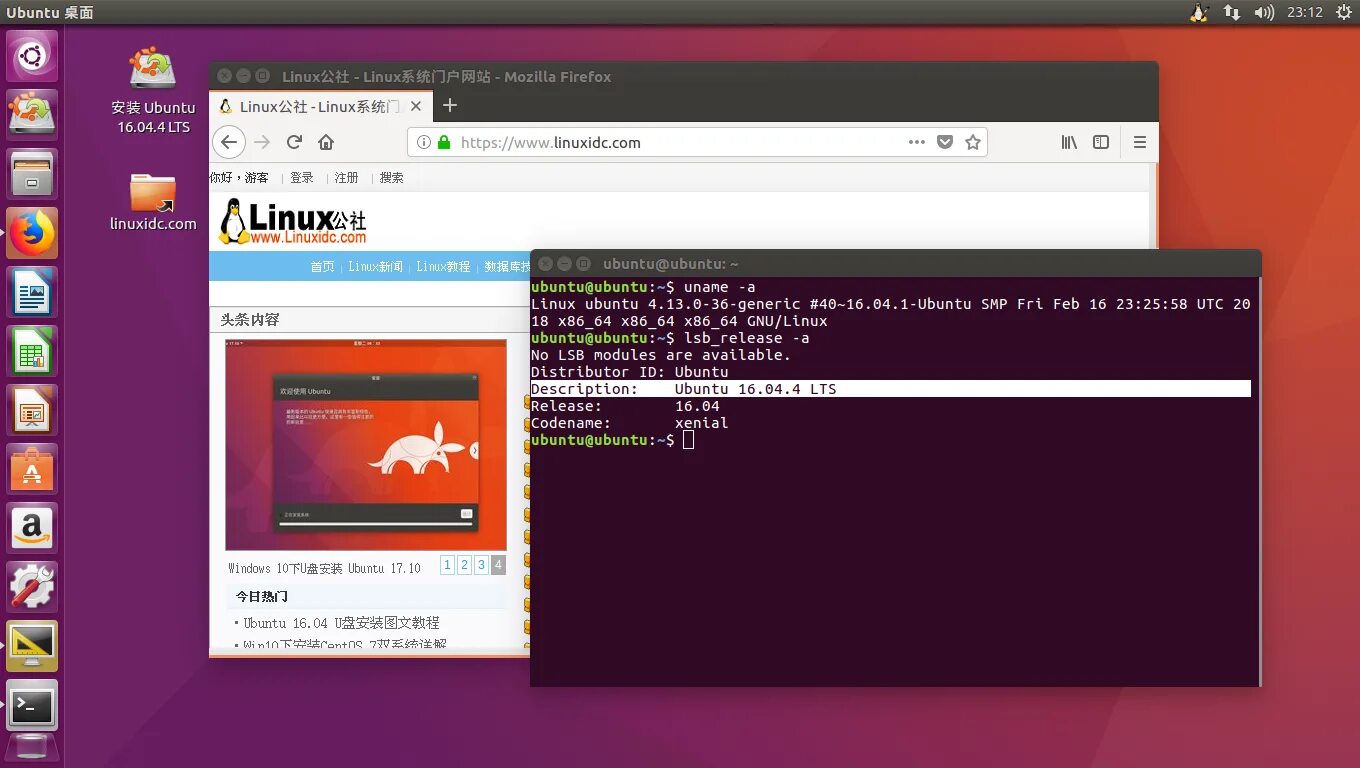Select slide 2 in headline pager
This screenshot has width=1360, height=768.
(x=464, y=565)
